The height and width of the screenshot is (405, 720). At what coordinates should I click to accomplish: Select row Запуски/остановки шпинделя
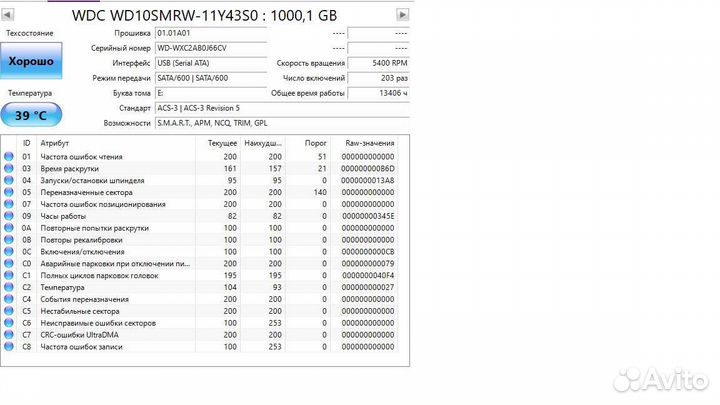(200, 180)
